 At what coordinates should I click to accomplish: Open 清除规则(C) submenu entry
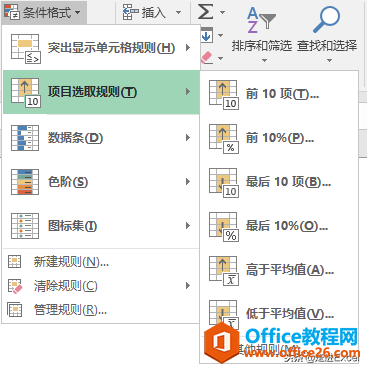pyautogui.click(x=101, y=286)
